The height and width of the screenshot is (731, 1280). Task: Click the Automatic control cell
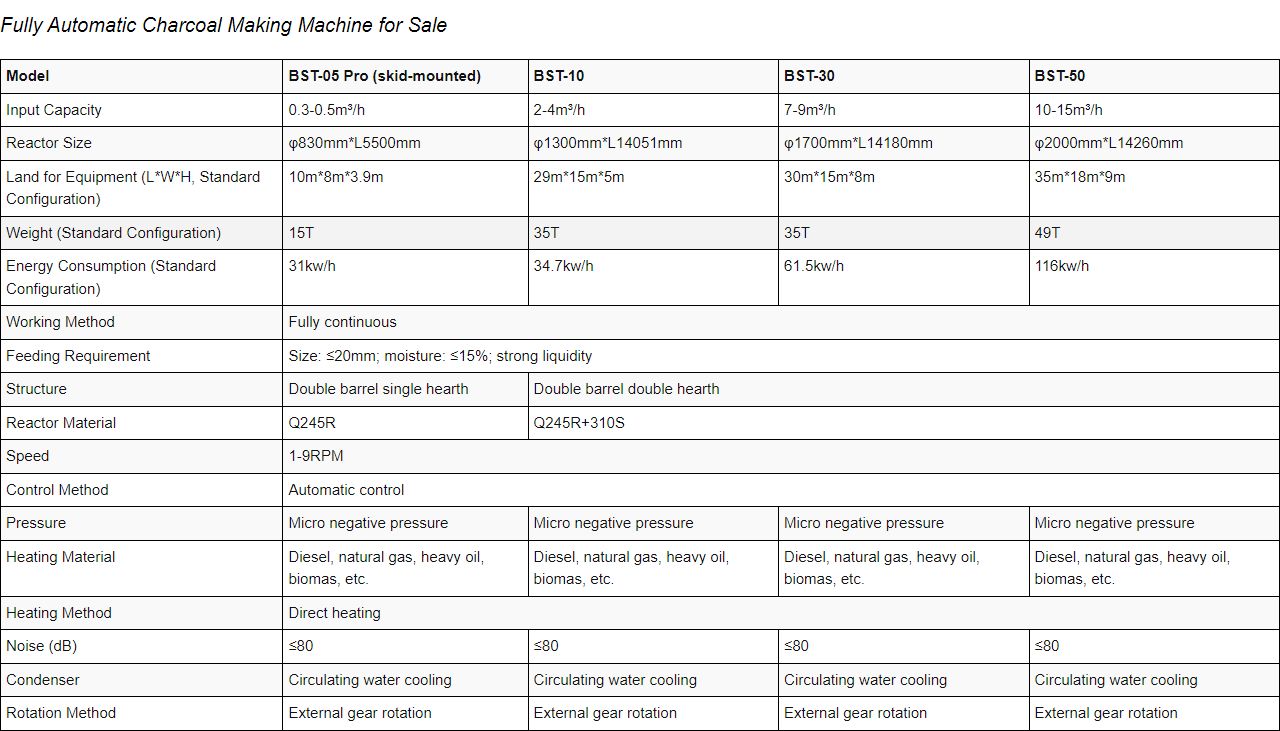pos(781,490)
